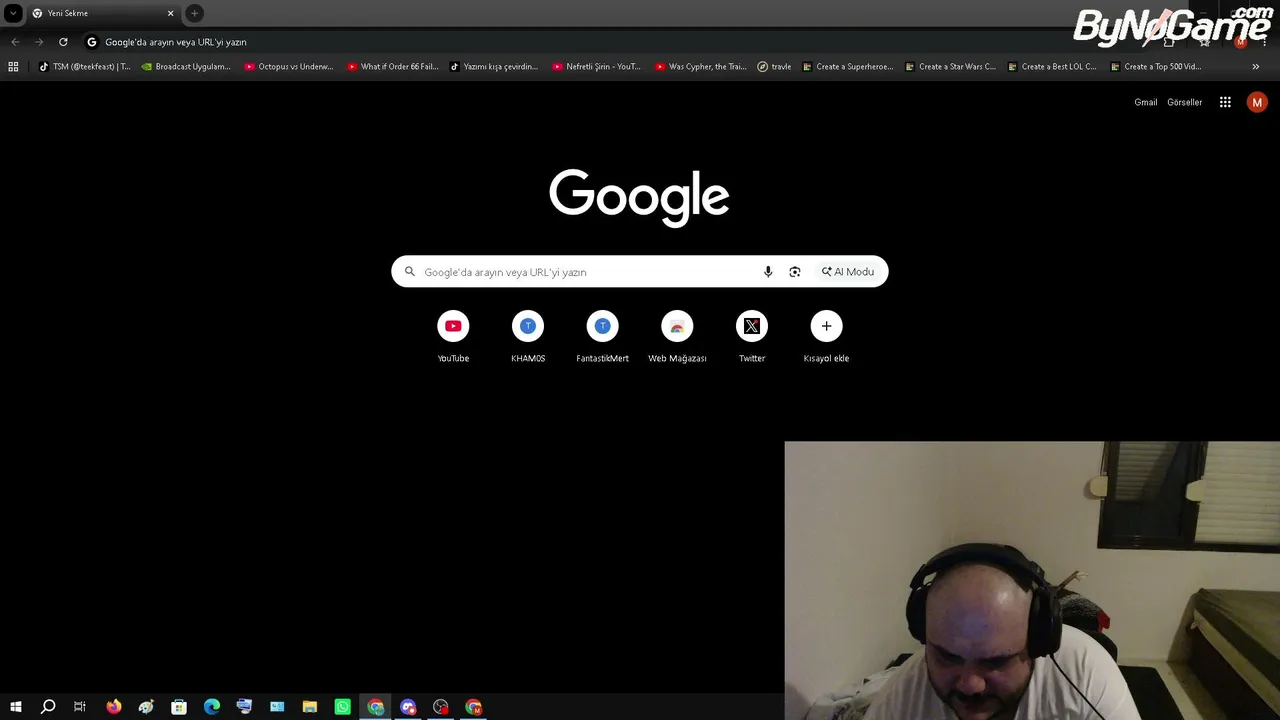The height and width of the screenshot is (720, 1280).
Task: Open the apps grid in the bookmarks bar
Action: [x=13, y=67]
